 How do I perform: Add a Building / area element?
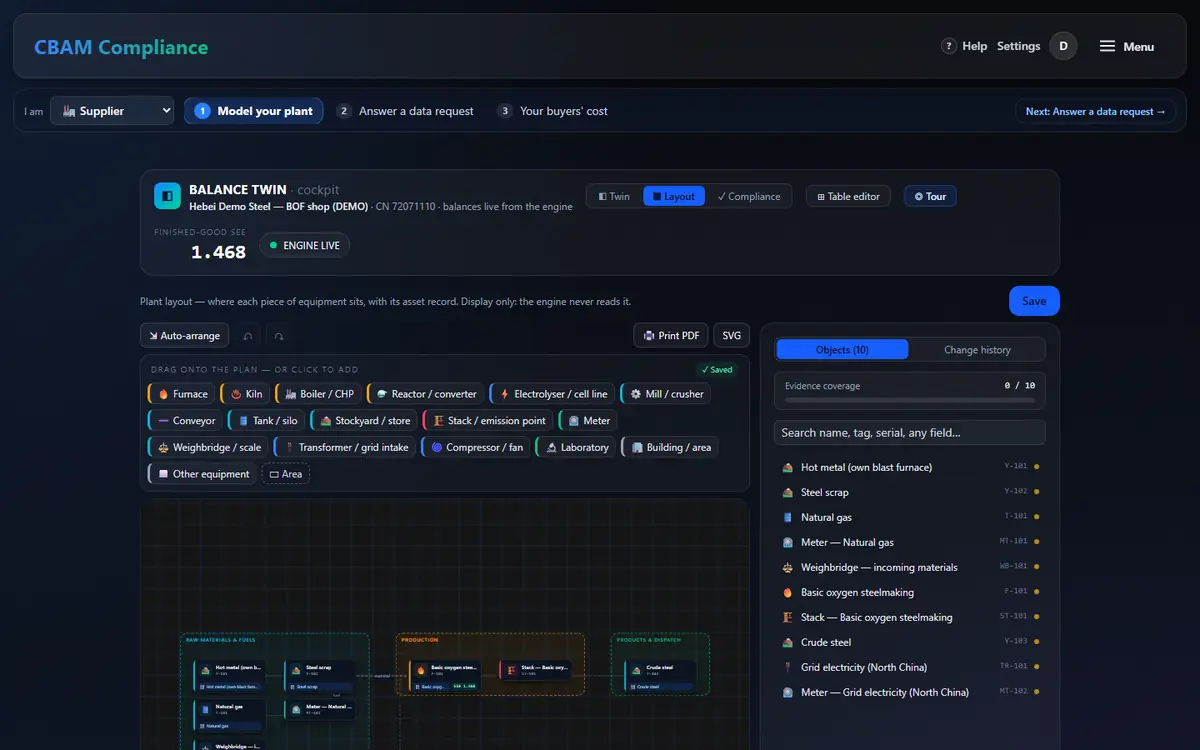pos(670,448)
